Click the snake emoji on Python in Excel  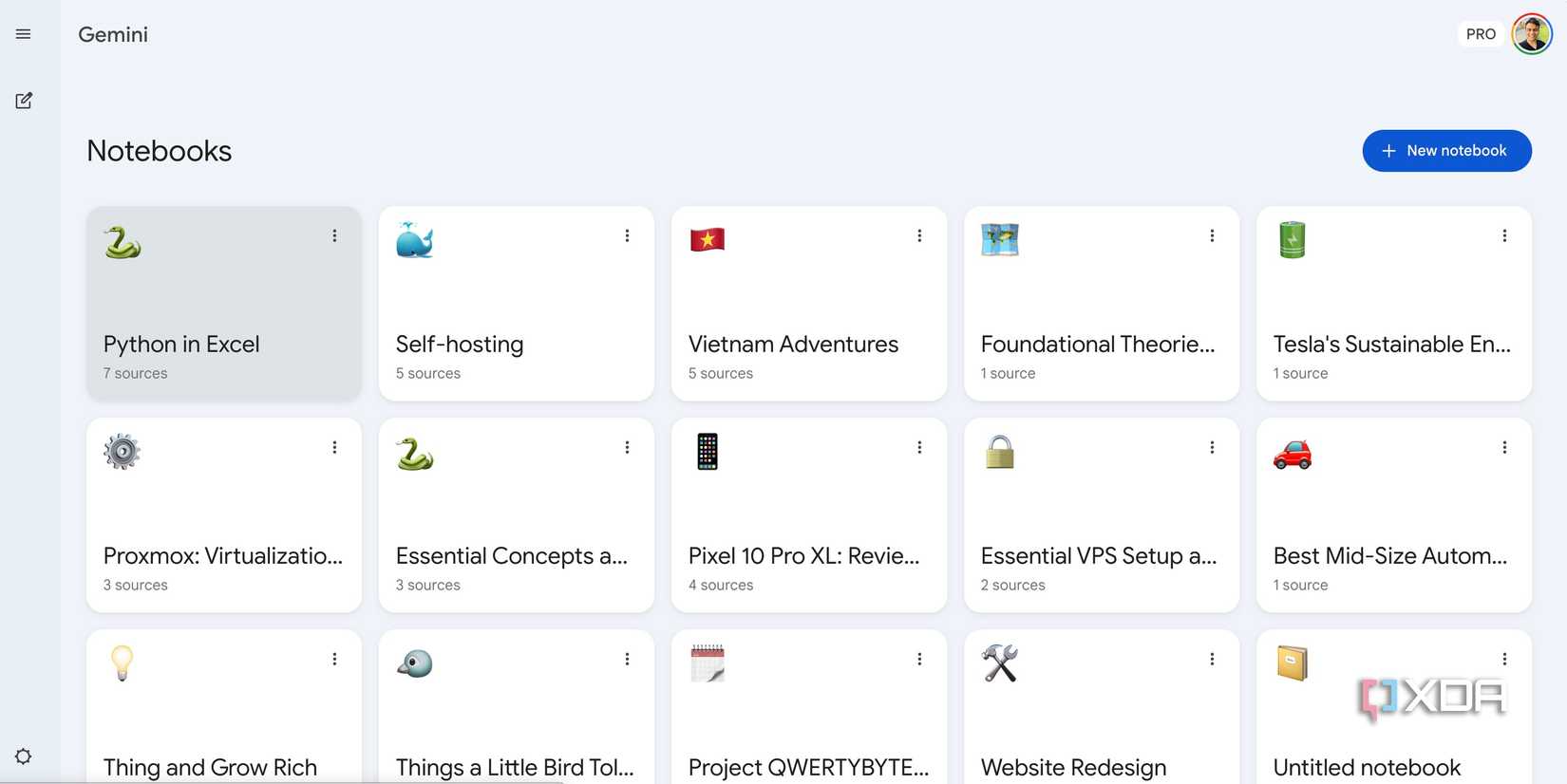(123, 242)
